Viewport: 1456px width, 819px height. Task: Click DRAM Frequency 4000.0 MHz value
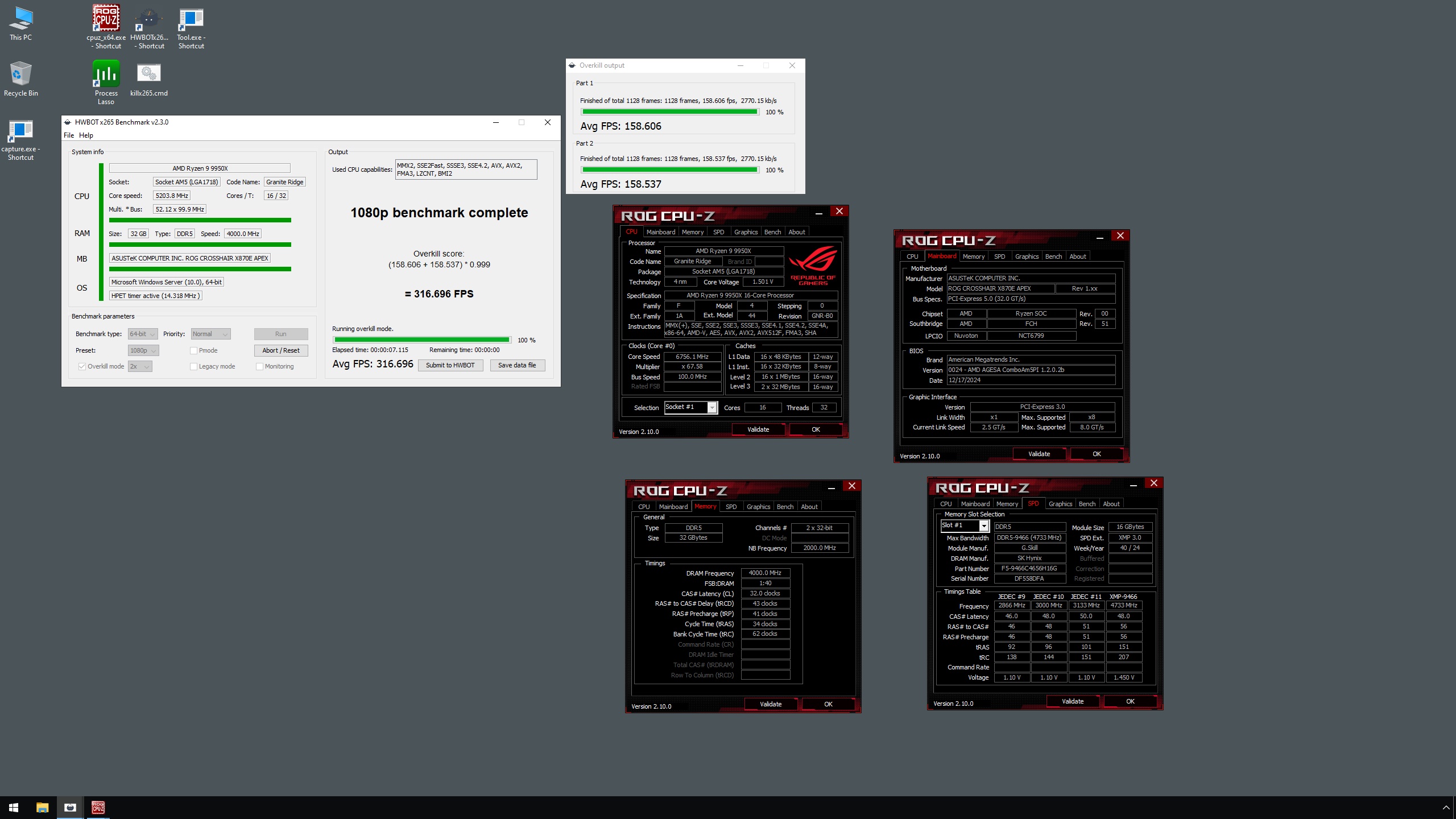[765, 573]
